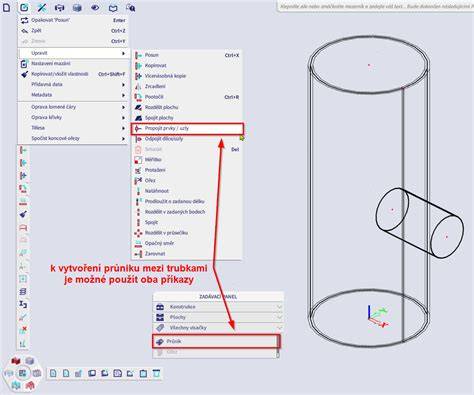The height and width of the screenshot is (395, 474).
Task: Select Prodloužit o zadanou délku entry
Action: (187, 202)
